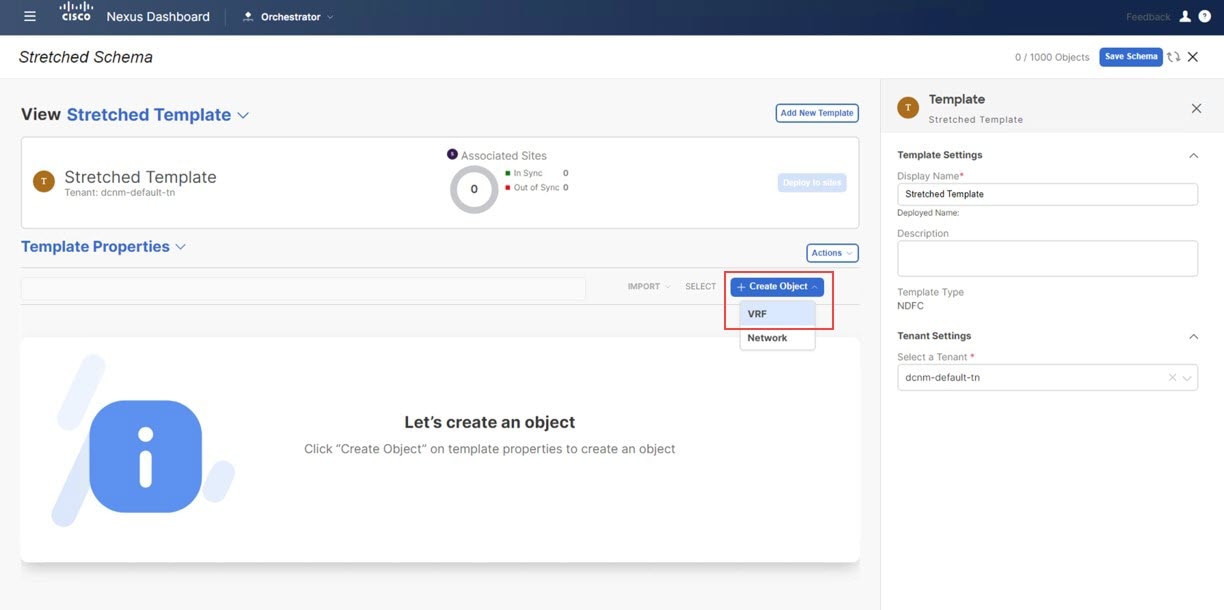Close the Template side panel
Image resolution: width=1224 pixels, height=610 pixels.
[1196, 108]
